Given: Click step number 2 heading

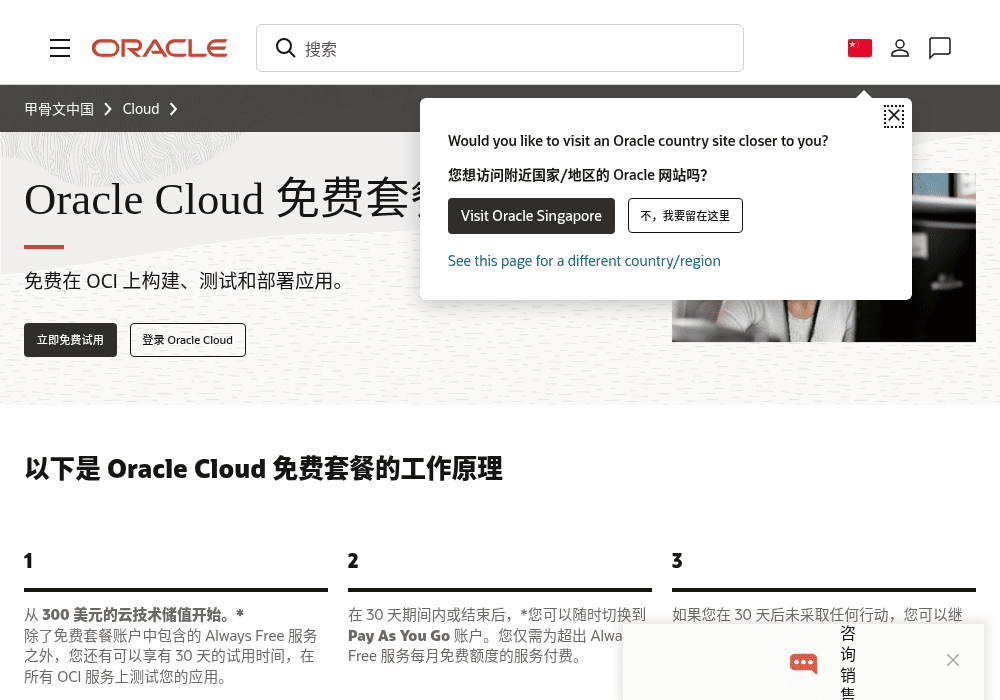Looking at the screenshot, I should tap(353, 561).
